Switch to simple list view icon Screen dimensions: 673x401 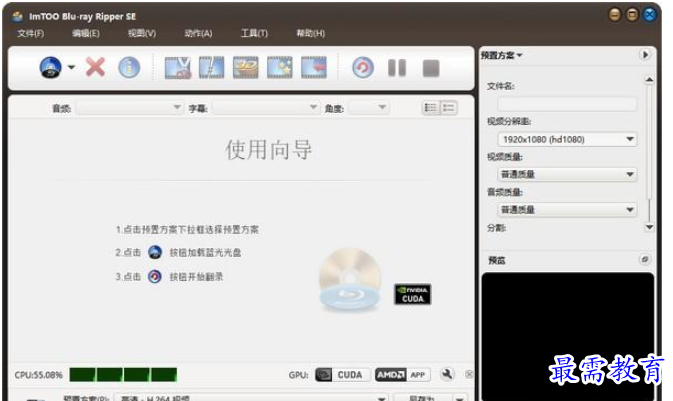(449, 108)
